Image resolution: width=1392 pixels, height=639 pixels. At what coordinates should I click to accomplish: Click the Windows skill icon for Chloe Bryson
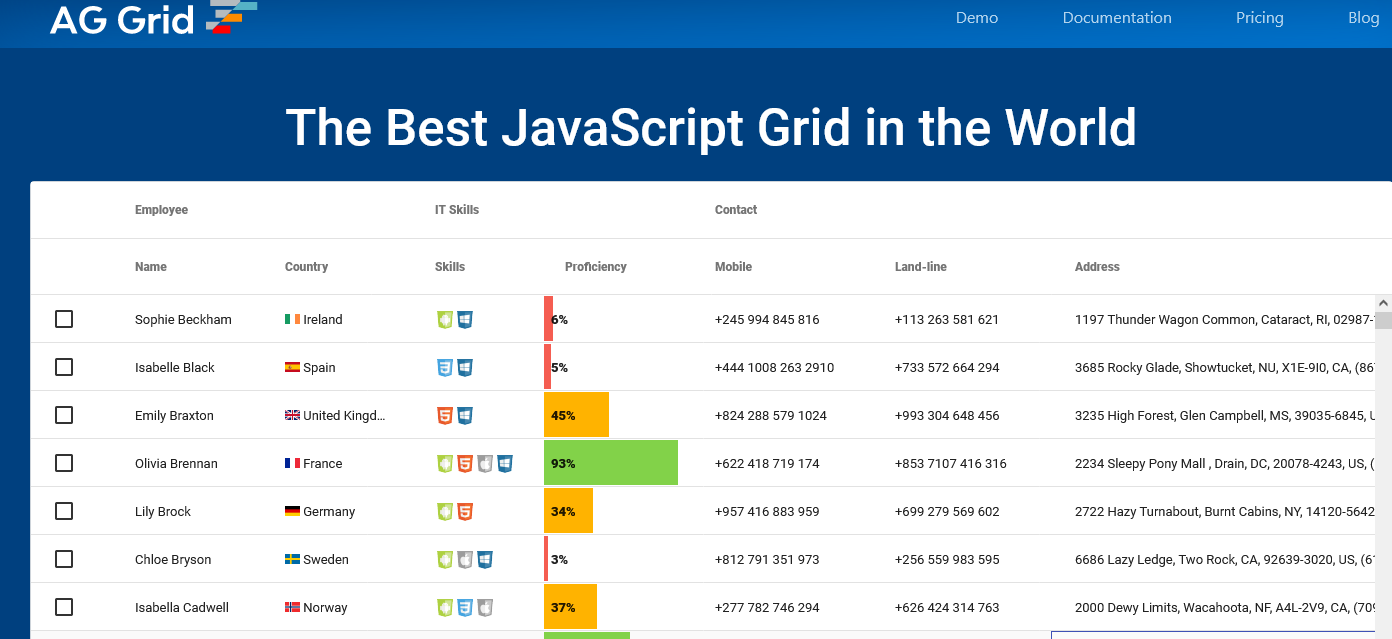[485, 560]
